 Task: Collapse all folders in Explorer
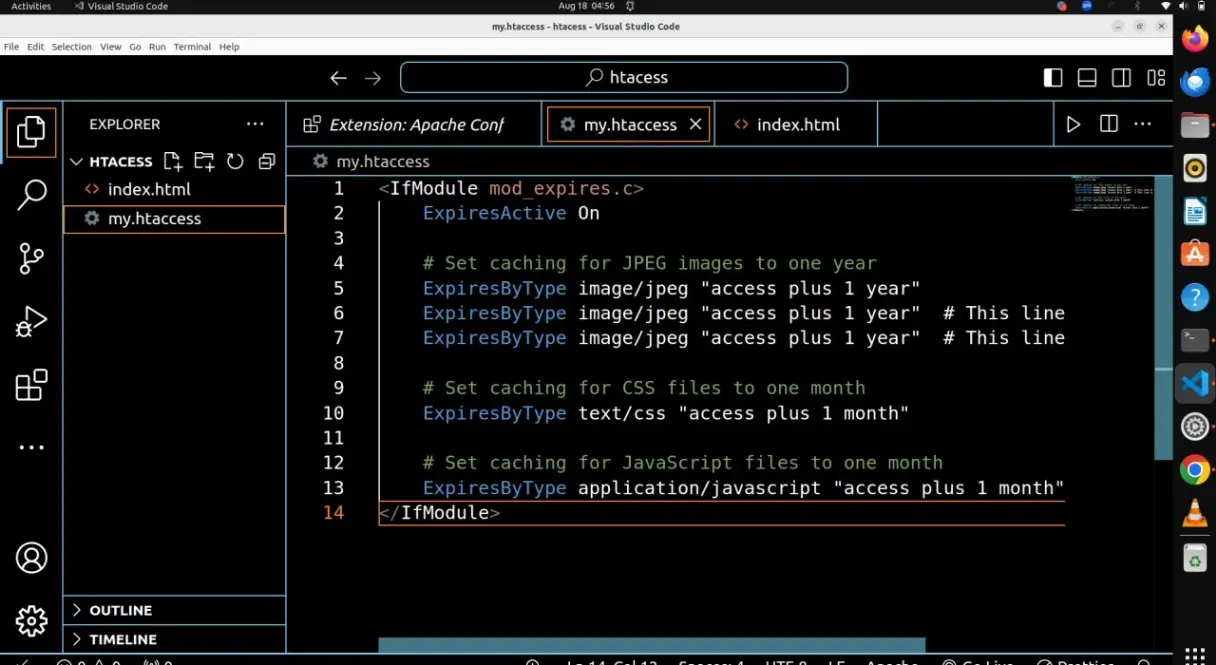click(266, 161)
